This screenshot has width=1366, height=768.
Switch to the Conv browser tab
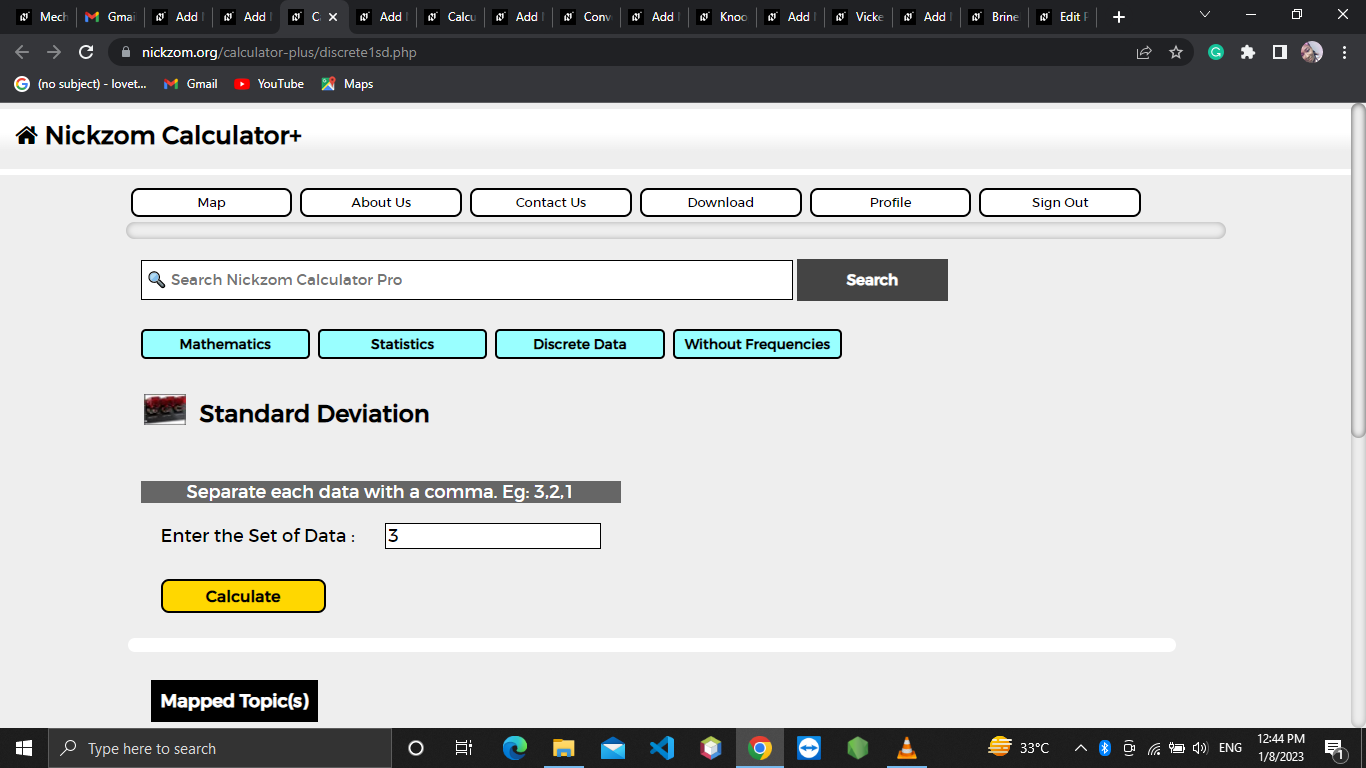[586, 17]
